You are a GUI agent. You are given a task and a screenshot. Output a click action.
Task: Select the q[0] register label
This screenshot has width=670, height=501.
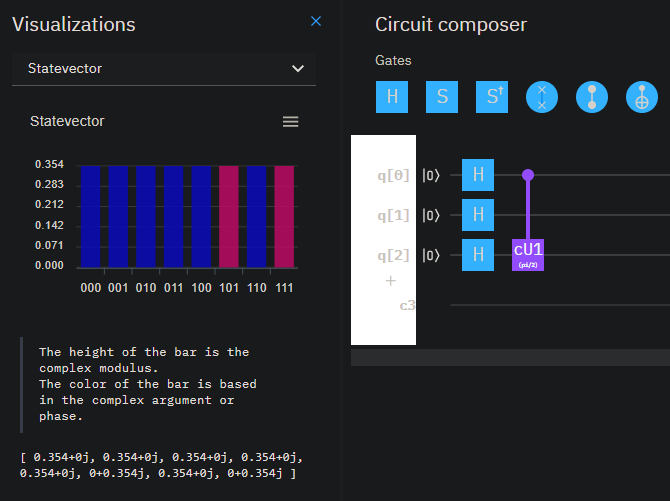[x=393, y=175]
